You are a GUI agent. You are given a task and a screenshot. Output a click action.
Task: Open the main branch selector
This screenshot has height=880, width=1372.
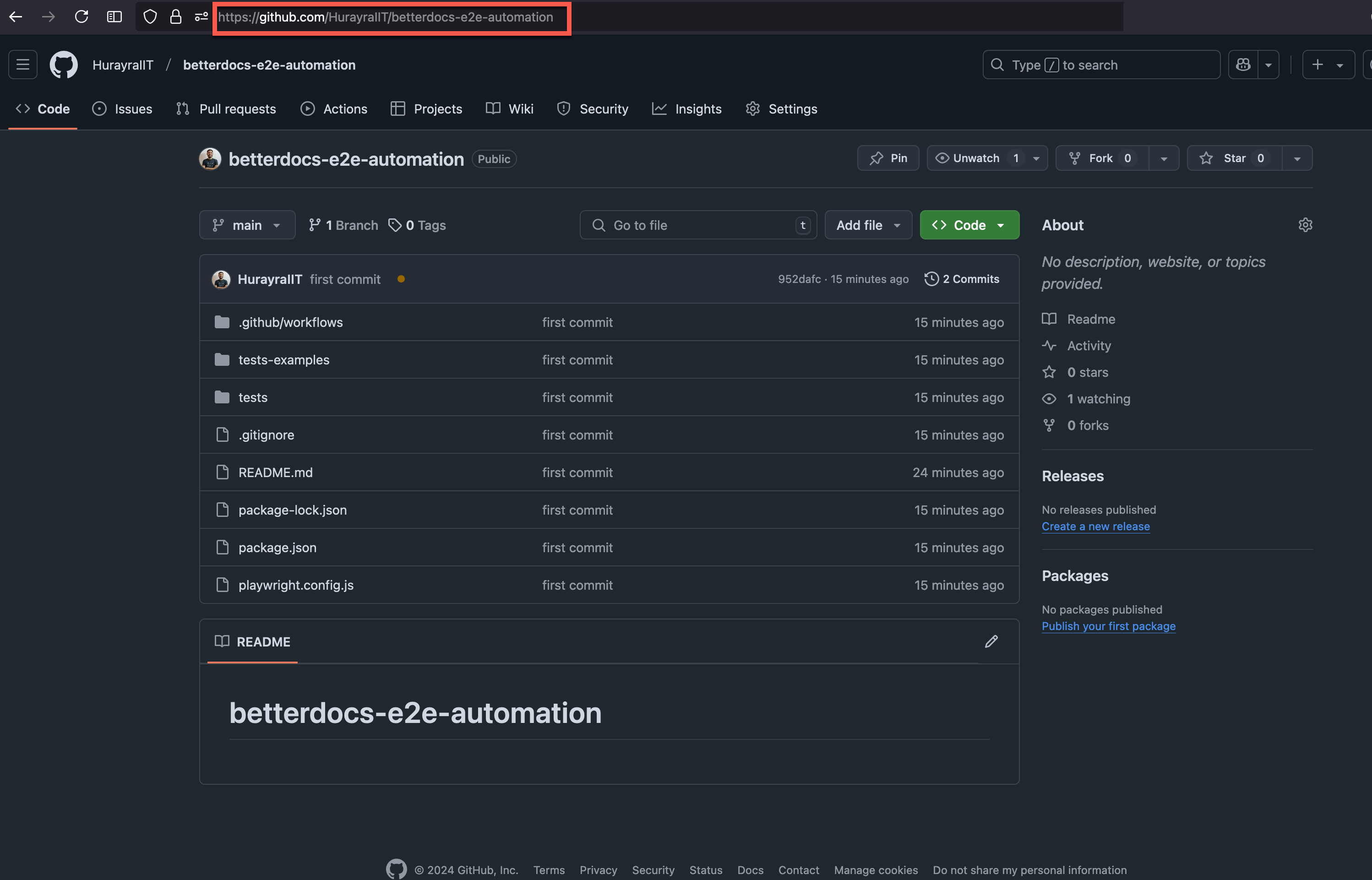coord(247,224)
